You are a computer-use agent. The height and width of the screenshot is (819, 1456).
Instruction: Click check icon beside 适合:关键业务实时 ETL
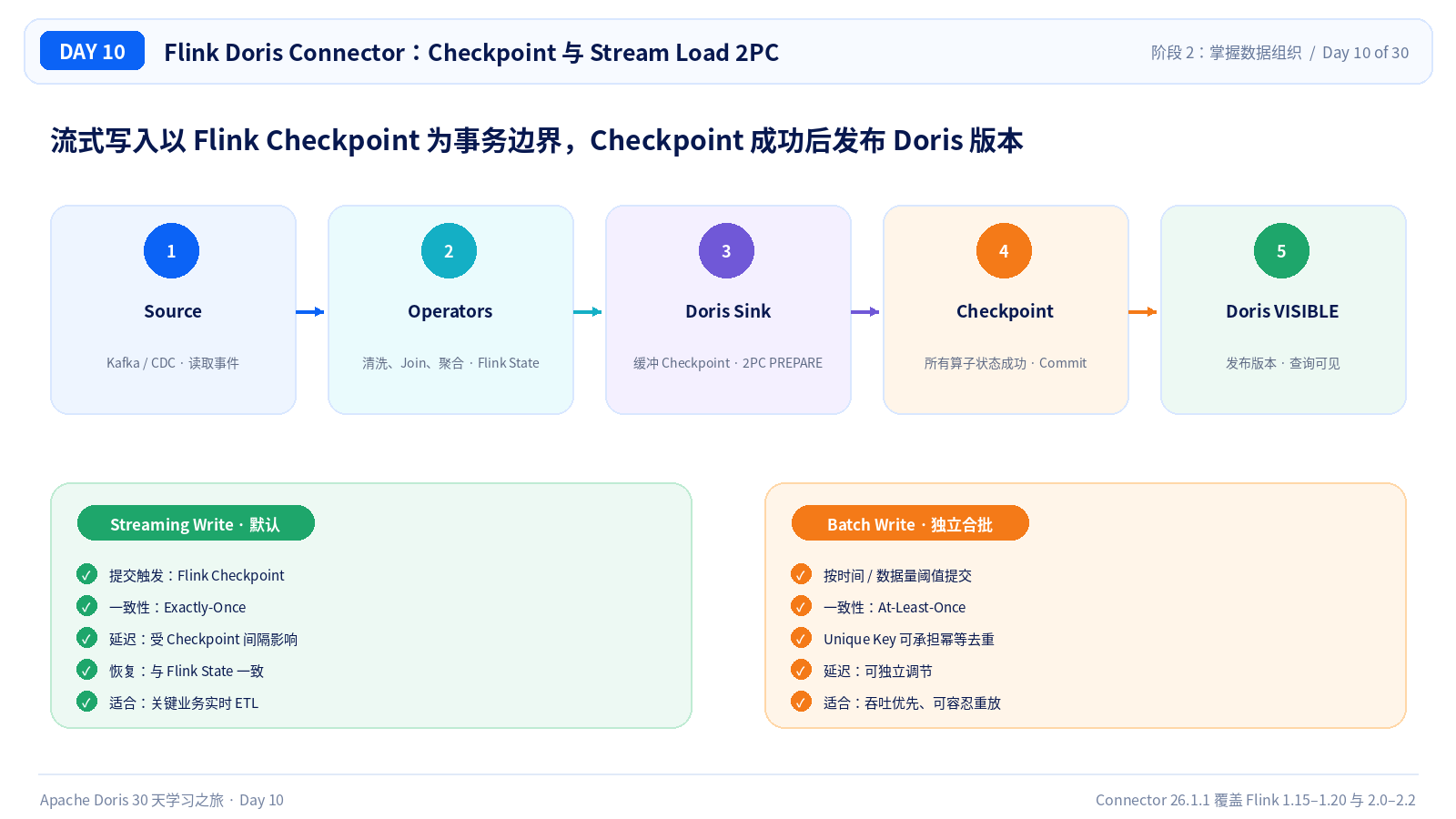(86, 702)
